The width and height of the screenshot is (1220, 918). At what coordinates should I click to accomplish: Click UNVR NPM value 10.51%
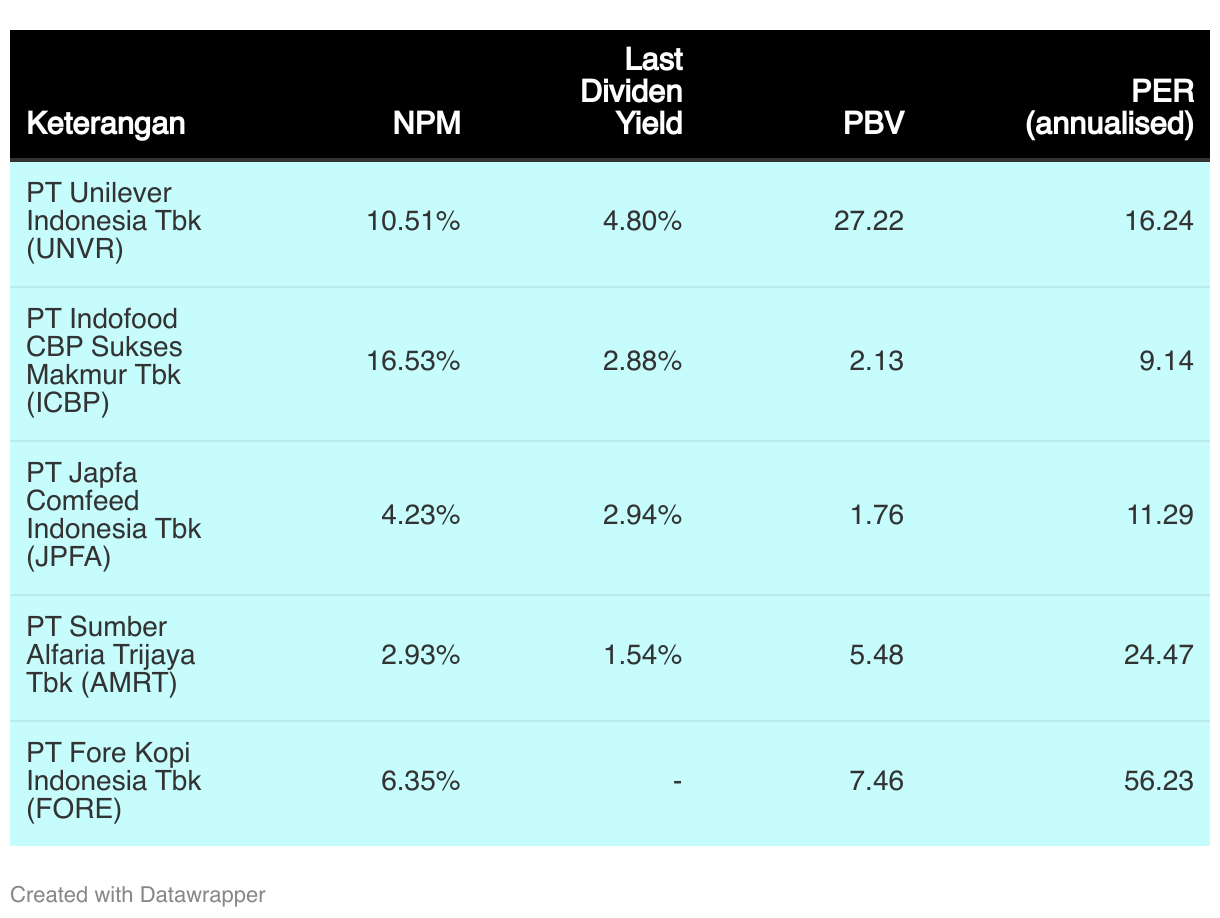[414, 221]
